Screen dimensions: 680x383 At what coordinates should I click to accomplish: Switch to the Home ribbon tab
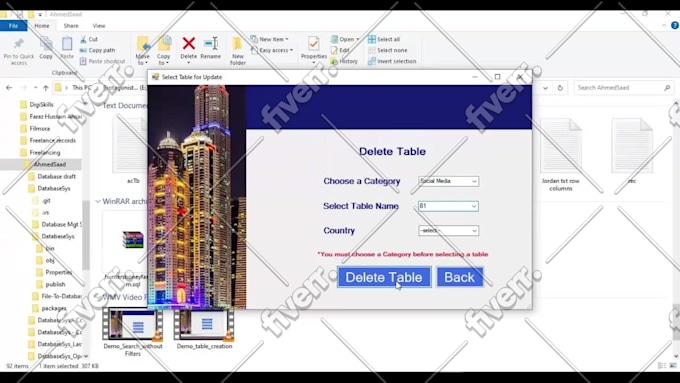point(42,26)
